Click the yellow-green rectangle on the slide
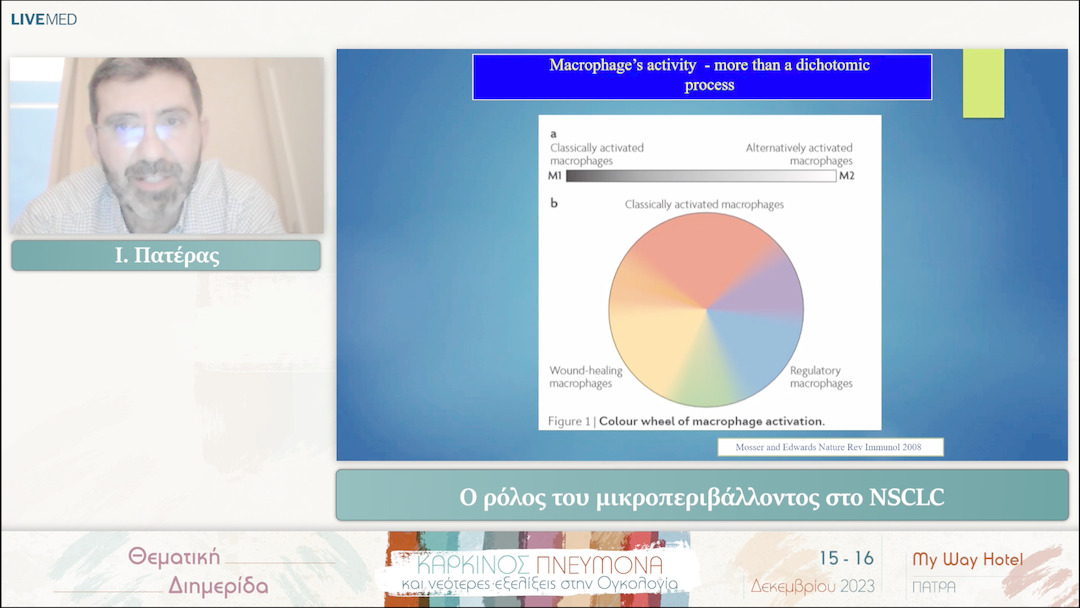 click(983, 83)
